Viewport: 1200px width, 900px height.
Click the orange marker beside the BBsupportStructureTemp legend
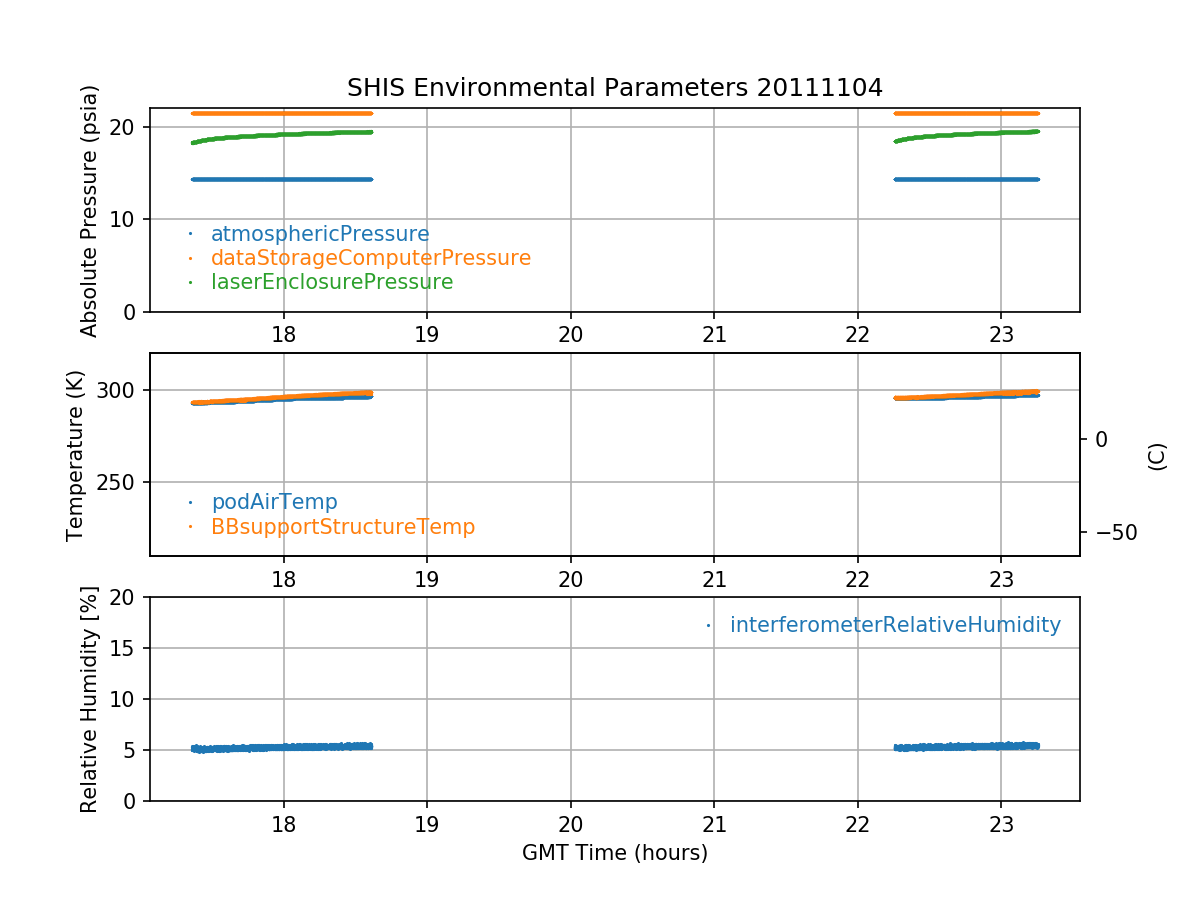190,526
